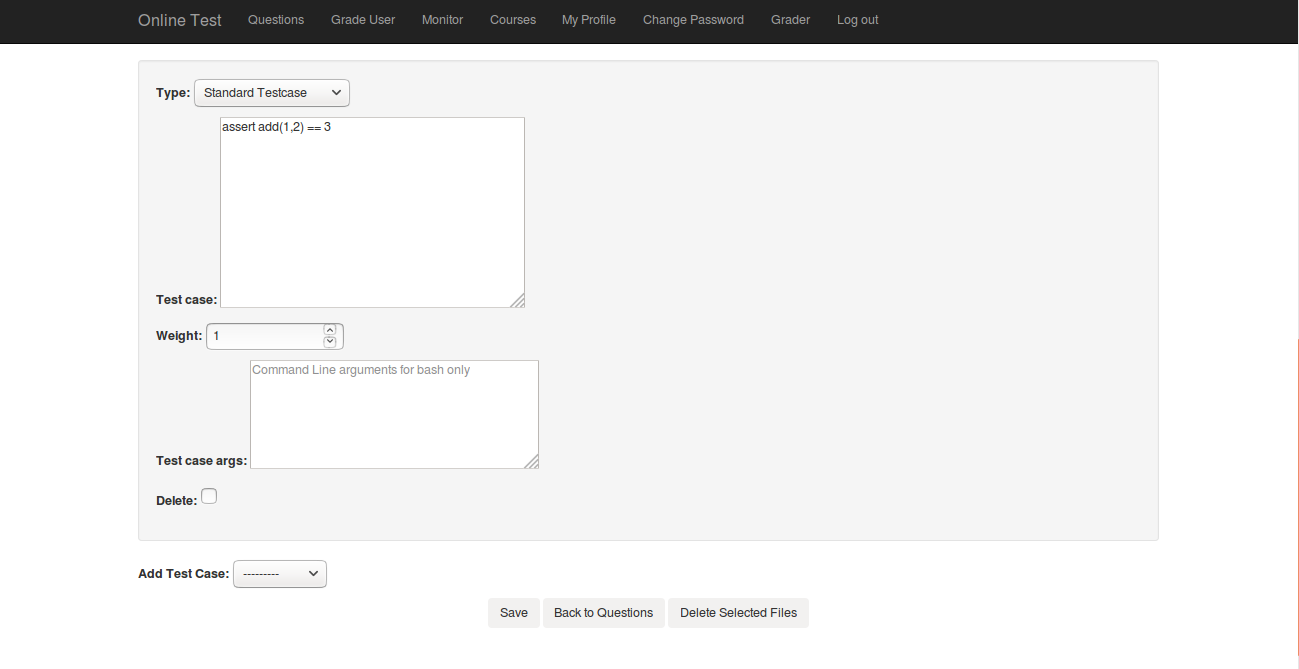
Task: Click Back to Questions button
Action: tap(603, 613)
